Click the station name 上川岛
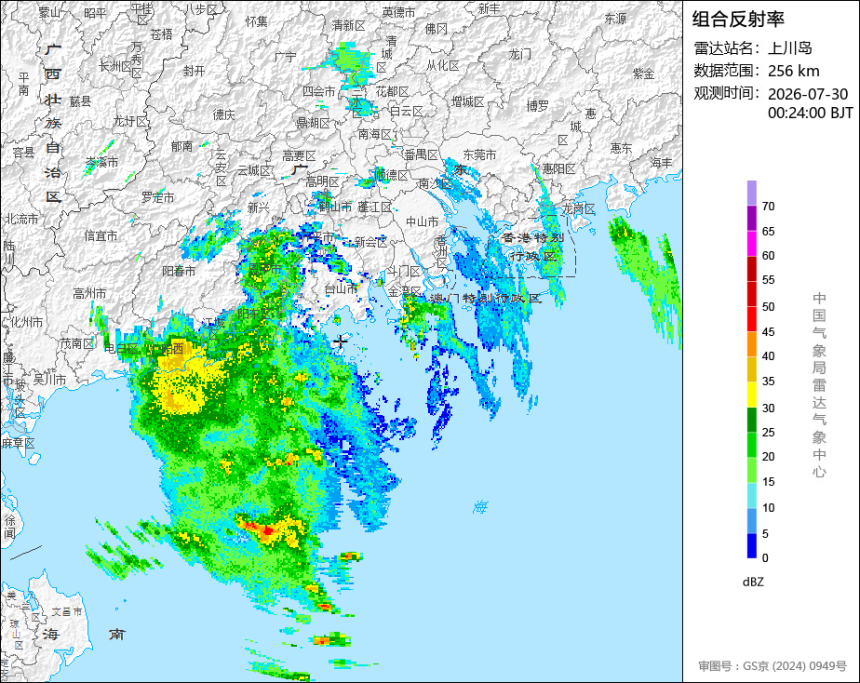860x683 pixels. tap(790, 48)
